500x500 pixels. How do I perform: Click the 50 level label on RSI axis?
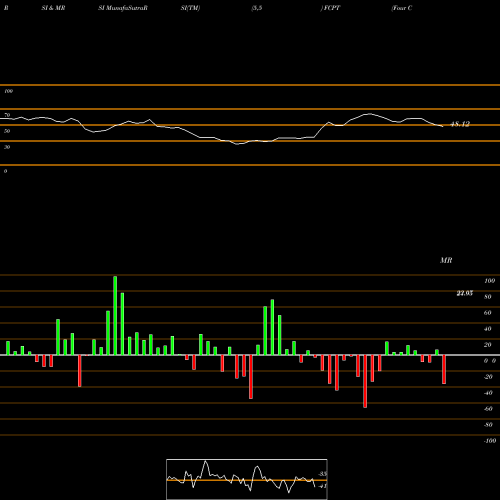(7, 131)
